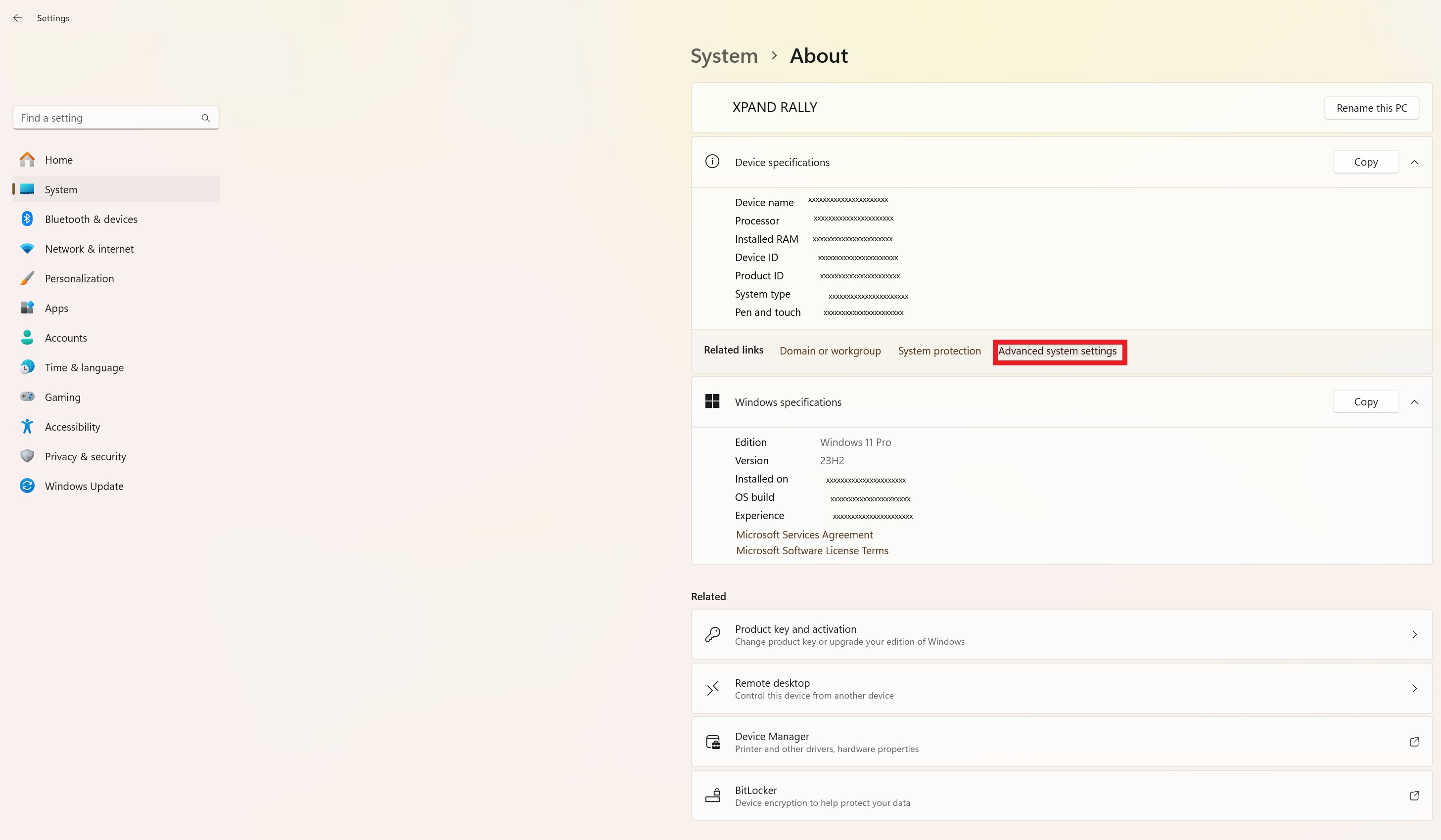Open Windows Update page

pyautogui.click(x=84, y=486)
